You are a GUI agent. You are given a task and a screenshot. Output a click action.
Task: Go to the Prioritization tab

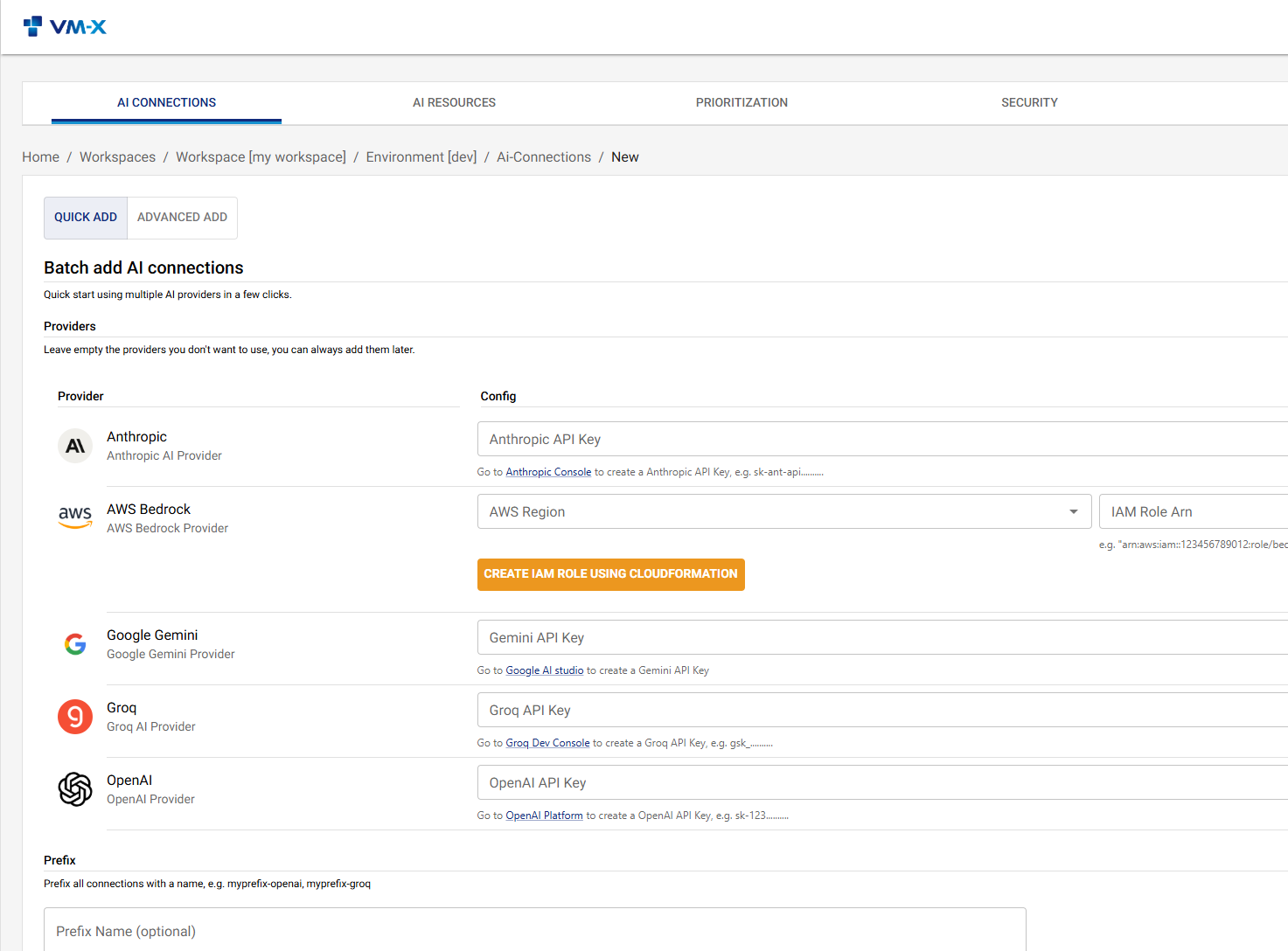(741, 102)
